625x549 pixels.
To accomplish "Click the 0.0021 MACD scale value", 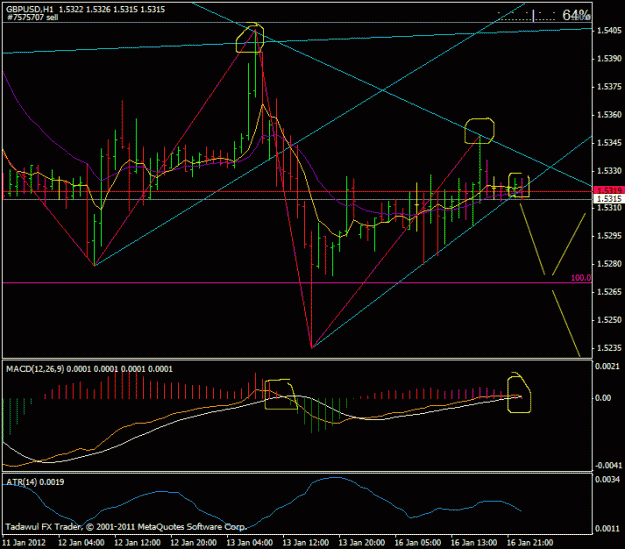I will click(607, 366).
